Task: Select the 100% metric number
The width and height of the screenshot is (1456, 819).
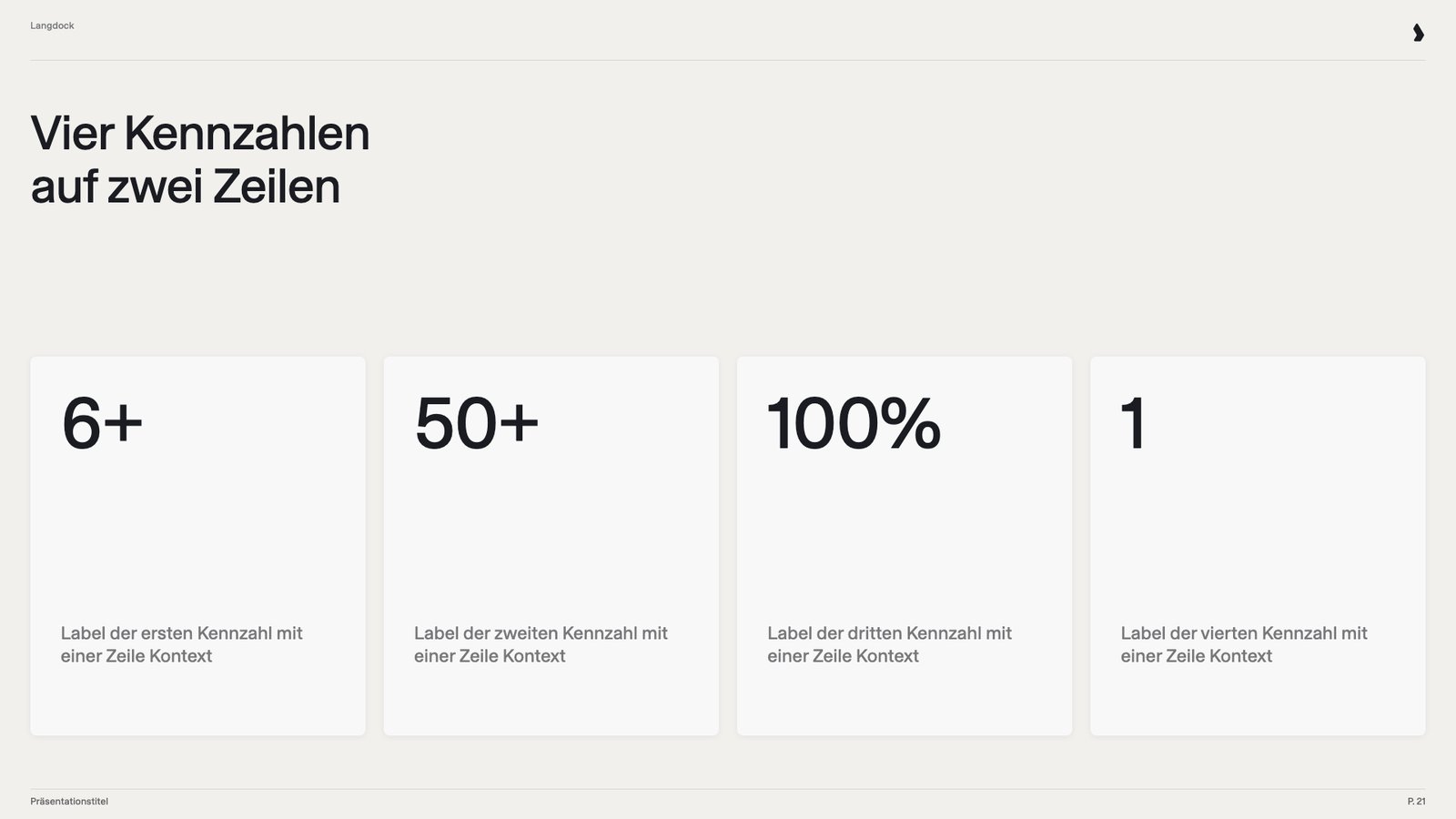Action: [x=854, y=423]
